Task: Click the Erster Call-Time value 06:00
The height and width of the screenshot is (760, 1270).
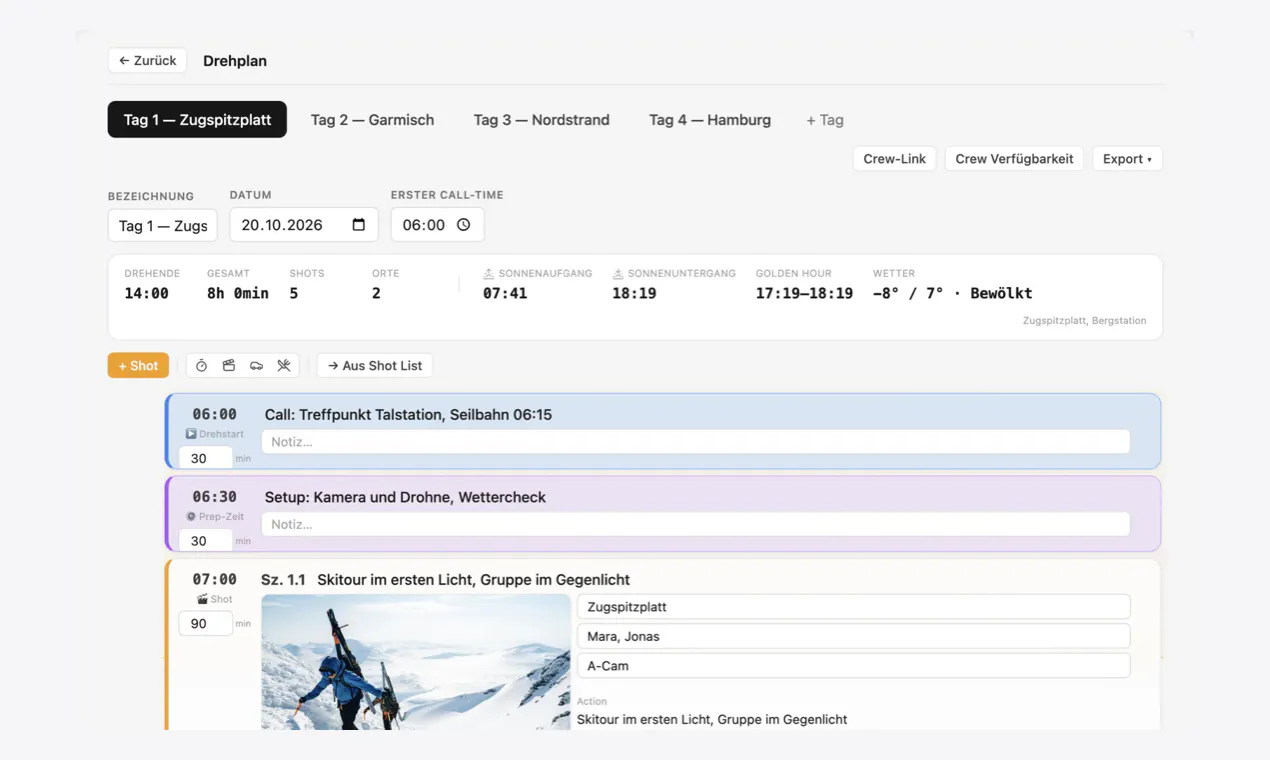Action: (x=424, y=225)
